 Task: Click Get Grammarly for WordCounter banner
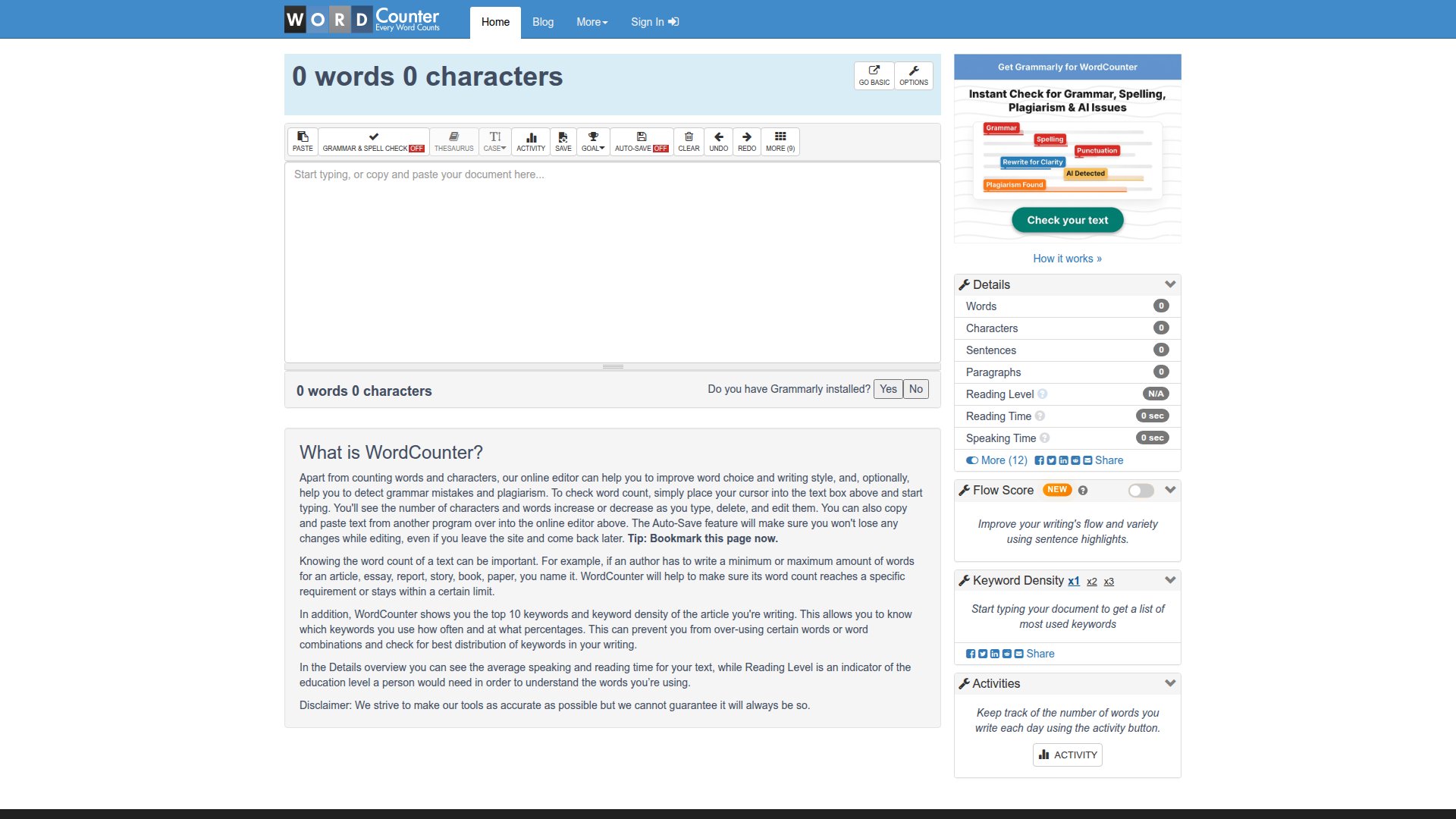(1068, 67)
